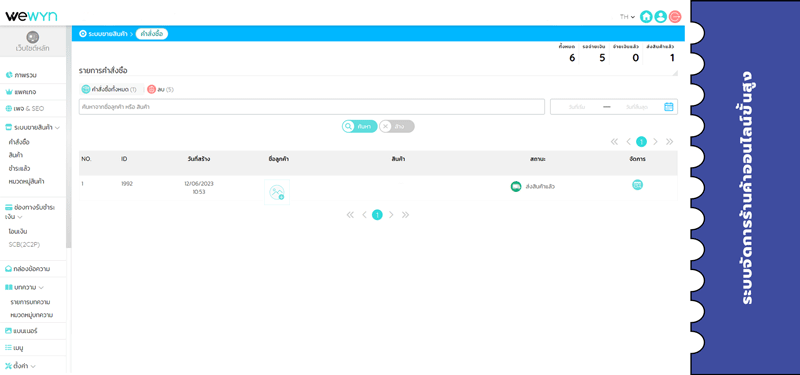Click the customer image placeholder thumbnail
The image size is (800, 375).
(x=277, y=192)
